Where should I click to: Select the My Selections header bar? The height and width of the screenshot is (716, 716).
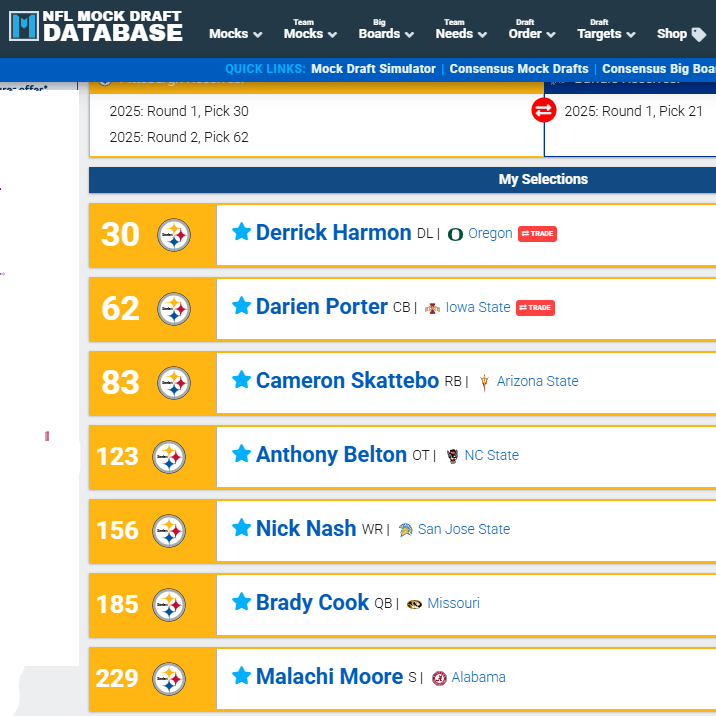click(x=402, y=179)
